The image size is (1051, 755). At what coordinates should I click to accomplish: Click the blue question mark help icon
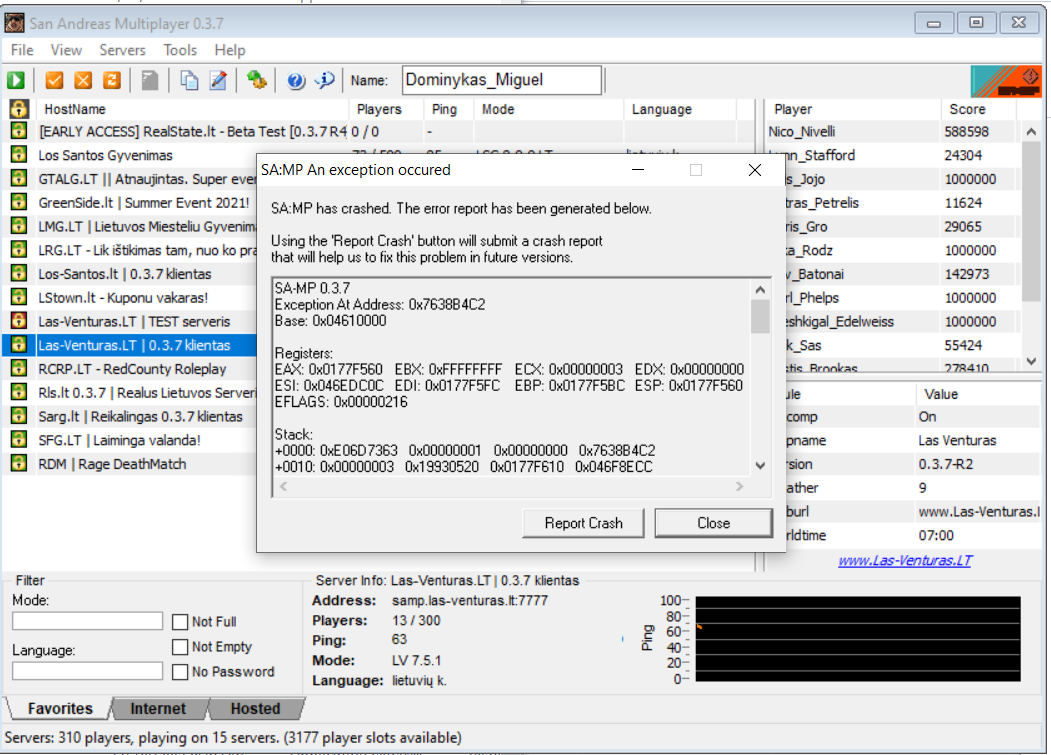tap(296, 80)
